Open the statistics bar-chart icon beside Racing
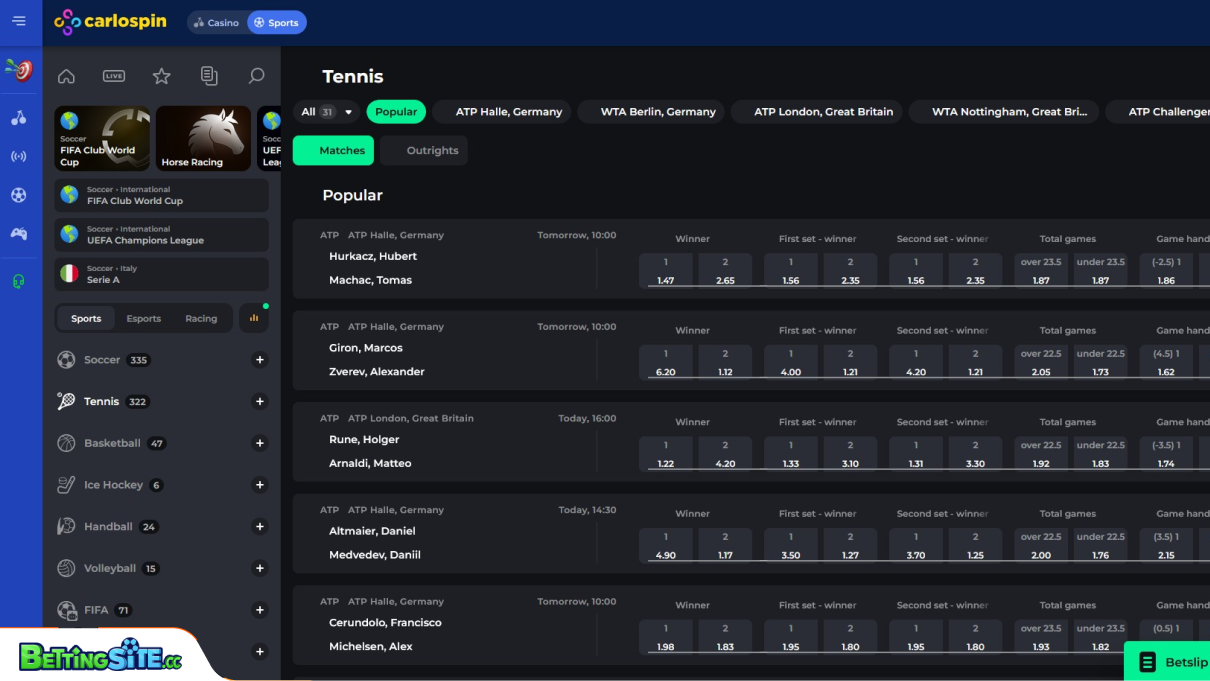1210x681 pixels. click(x=253, y=317)
